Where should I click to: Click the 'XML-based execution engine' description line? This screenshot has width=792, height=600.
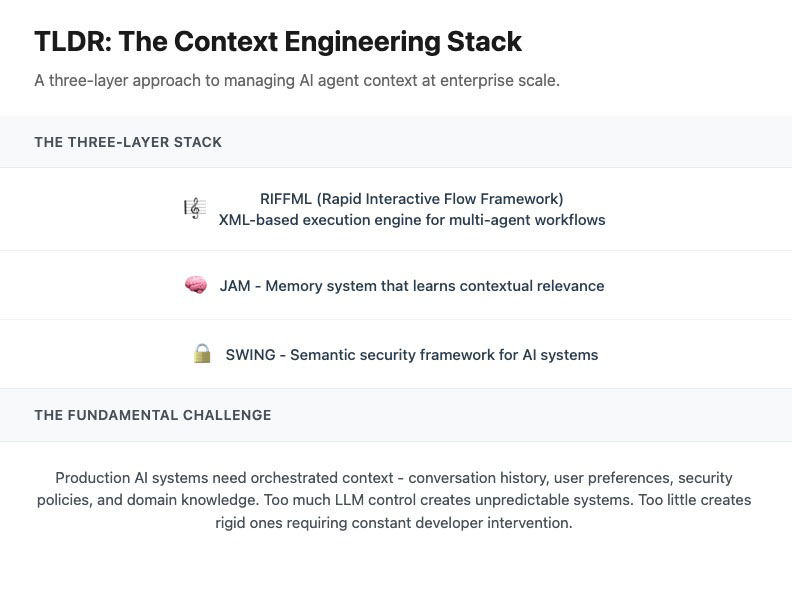[x=411, y=219]
